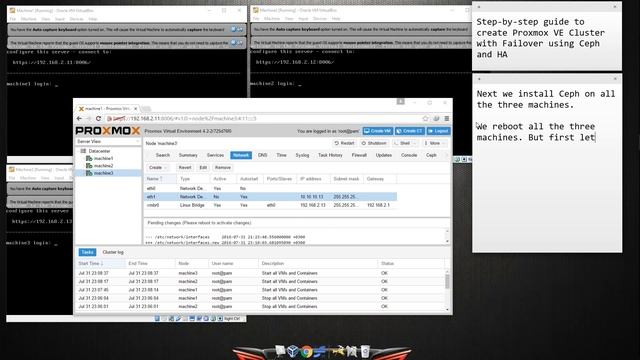Open the Console tab
The width and height of the screenshot is (640, 360).
coord(409,155)
